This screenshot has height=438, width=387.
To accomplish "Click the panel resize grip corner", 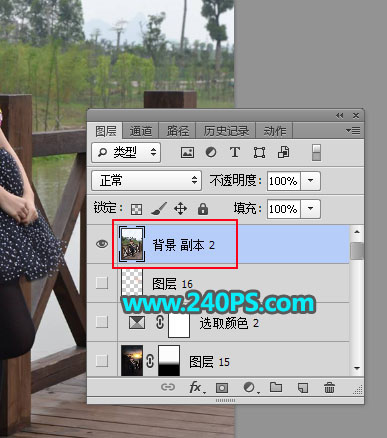I will pos(358,389).
